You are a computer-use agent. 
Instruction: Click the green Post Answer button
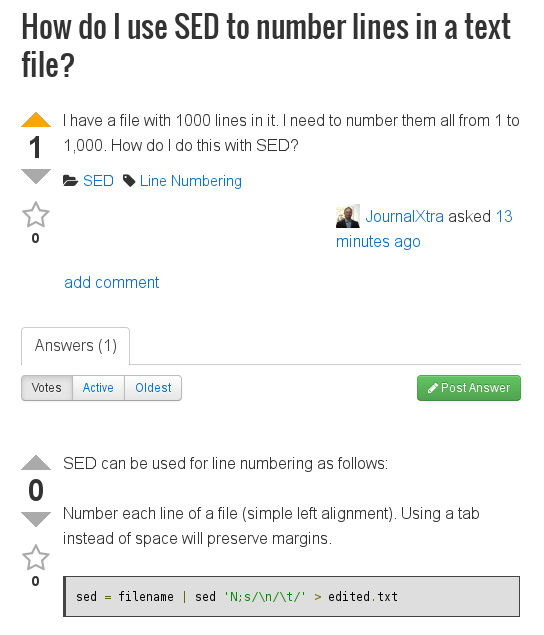(x=469, y=388)
